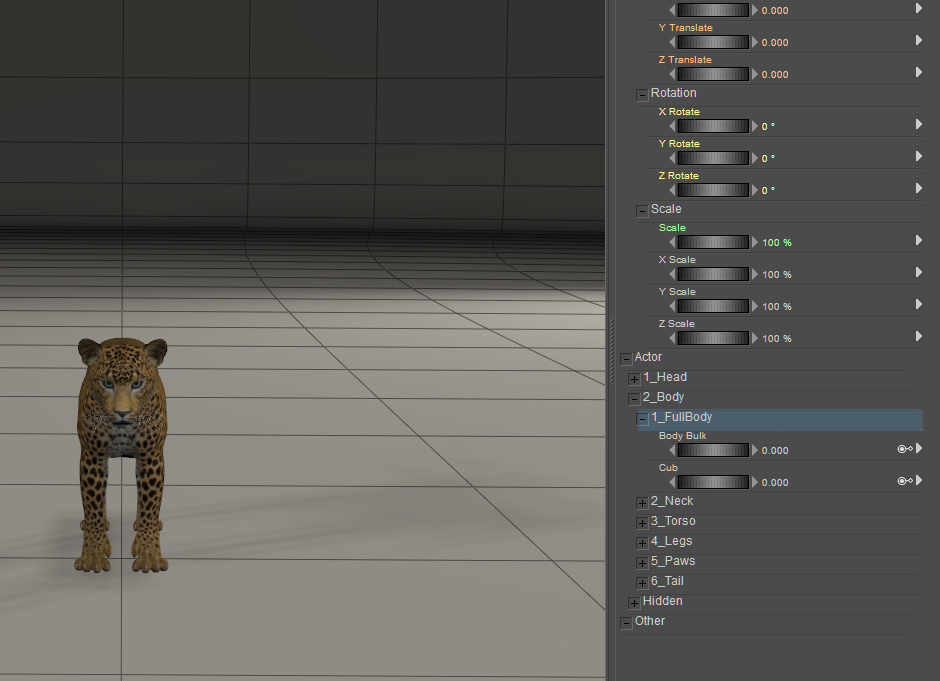The image size is (940, 681).
Task: Click the Y Rotate dial left decrement arrow
Action: (x=672, y=158)
